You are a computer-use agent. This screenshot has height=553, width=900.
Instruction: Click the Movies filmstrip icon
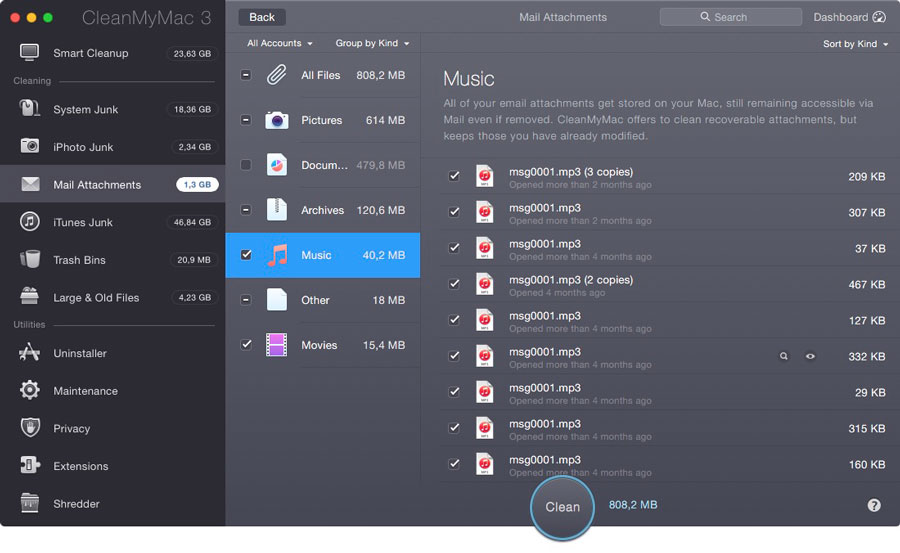tap(276, 345)
